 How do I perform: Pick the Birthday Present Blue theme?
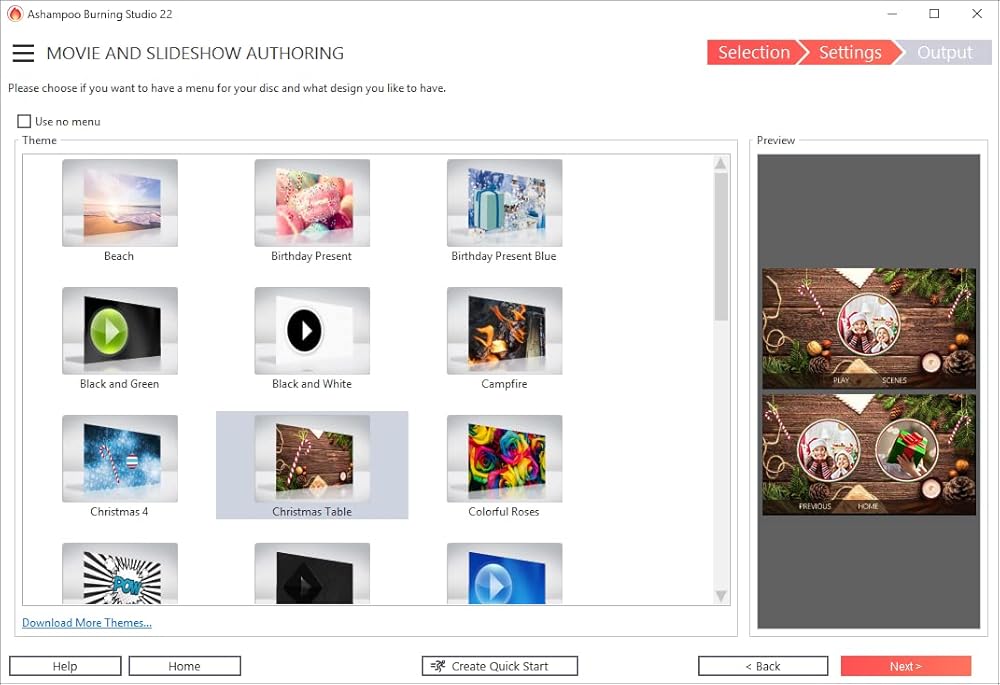[504, 203]
